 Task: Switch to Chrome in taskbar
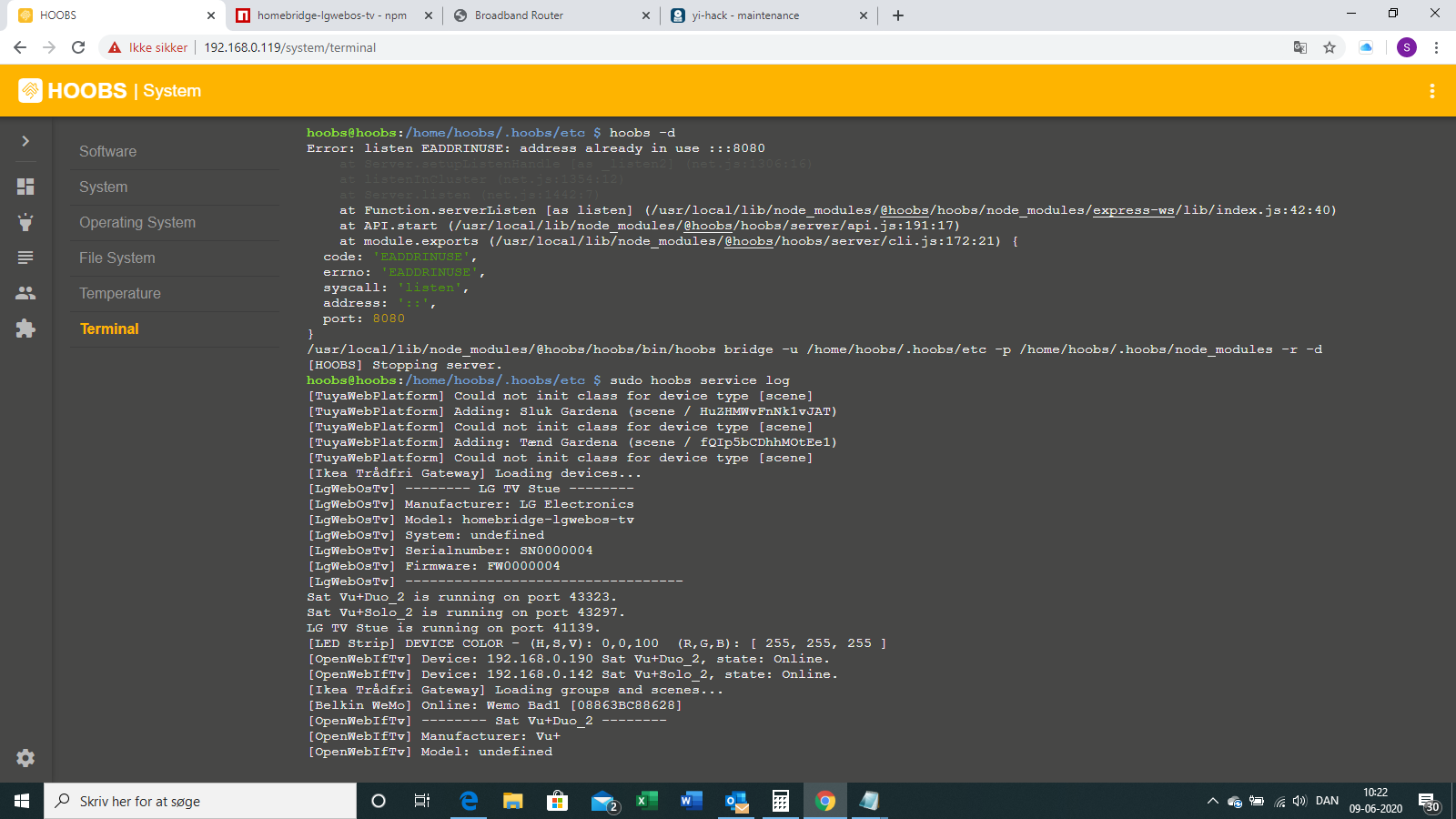pos(825,801)
